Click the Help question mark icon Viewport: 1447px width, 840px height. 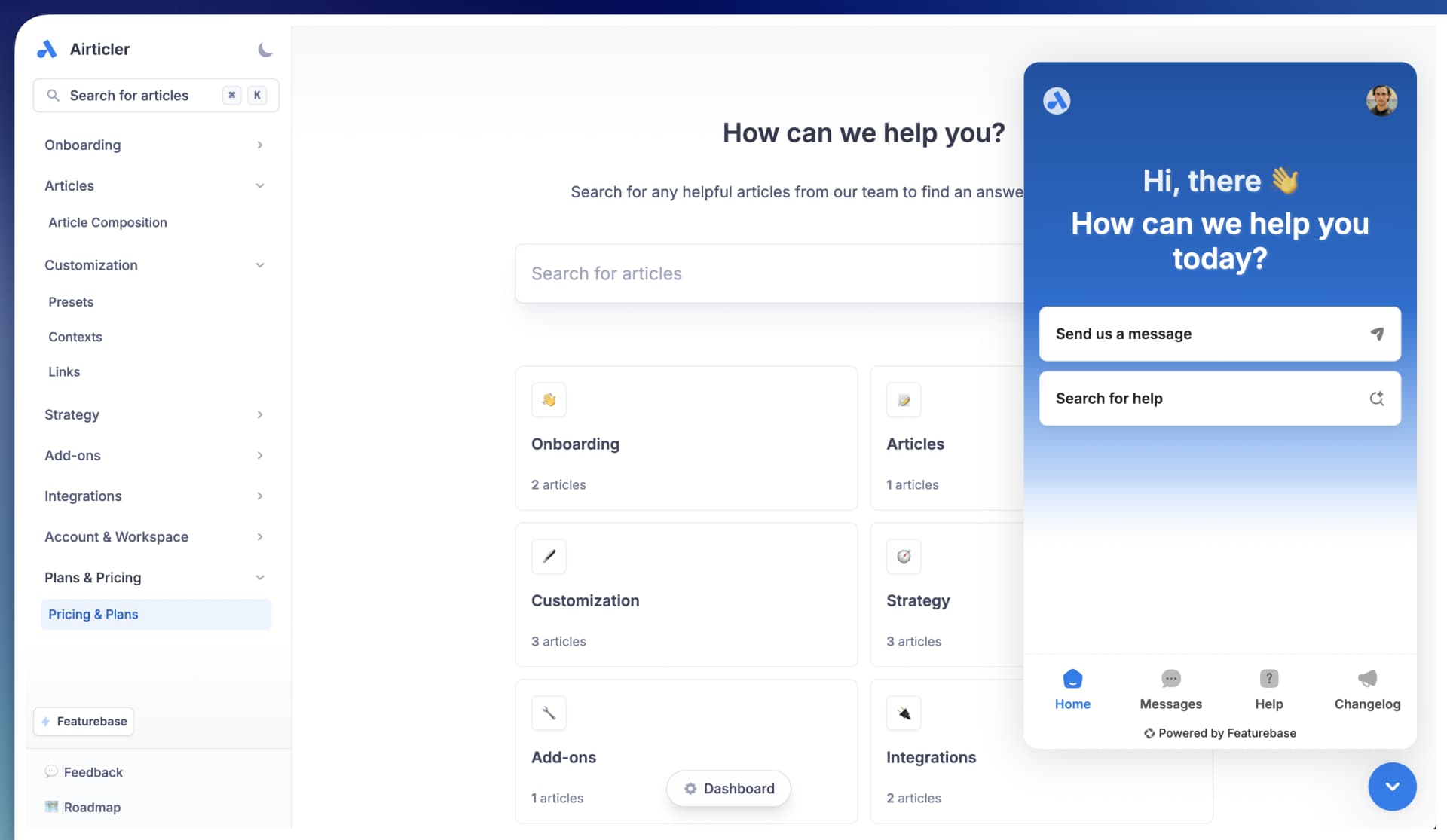(1268, 679)
